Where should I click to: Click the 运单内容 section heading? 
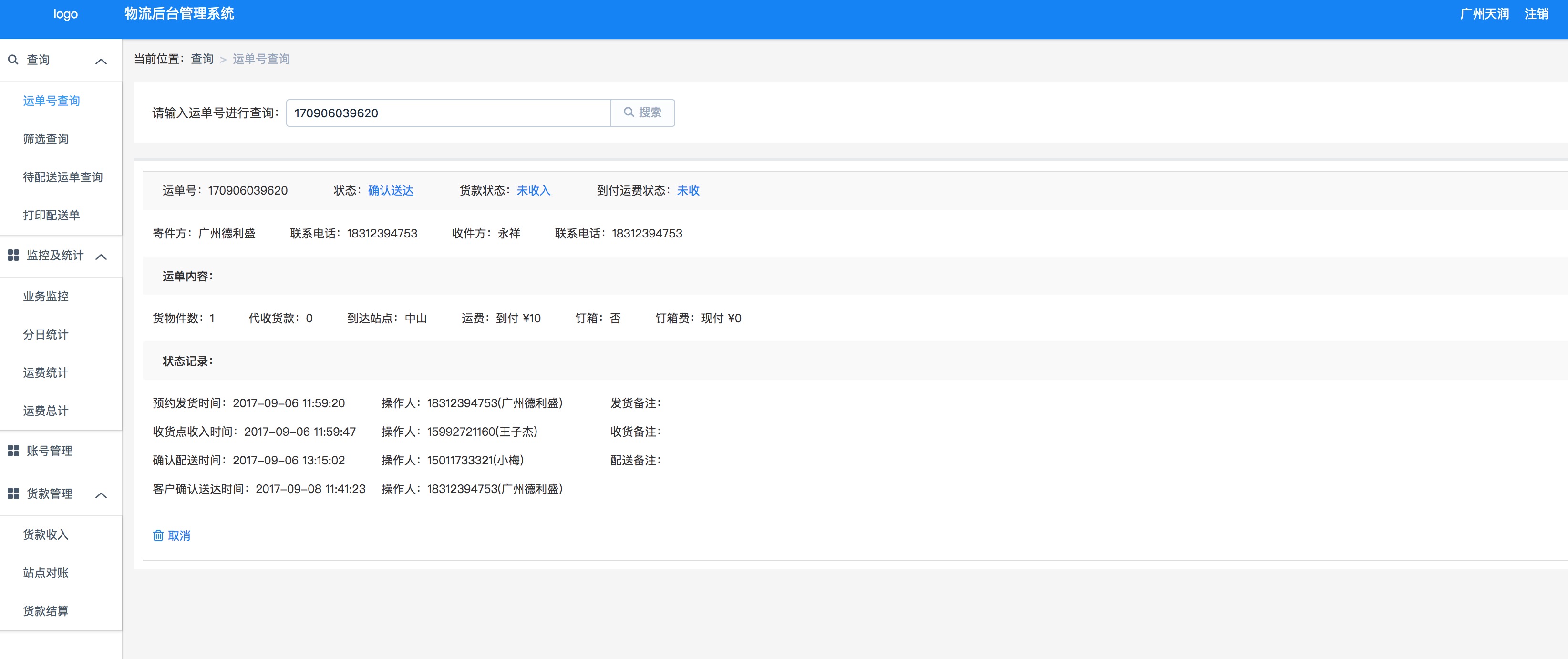187,276
